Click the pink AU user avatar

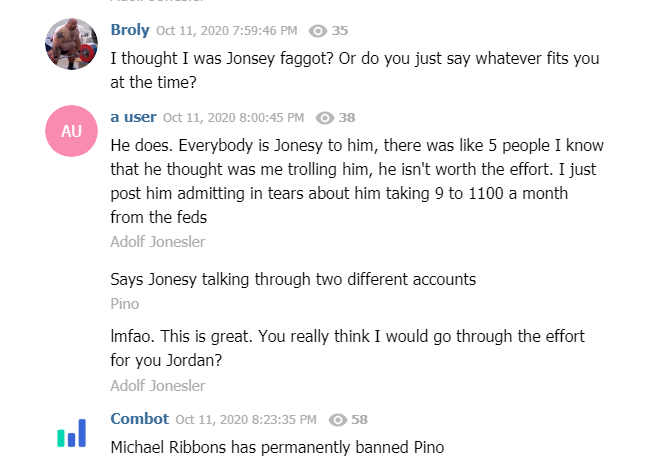pyautogui.click(x=72, y=131)
